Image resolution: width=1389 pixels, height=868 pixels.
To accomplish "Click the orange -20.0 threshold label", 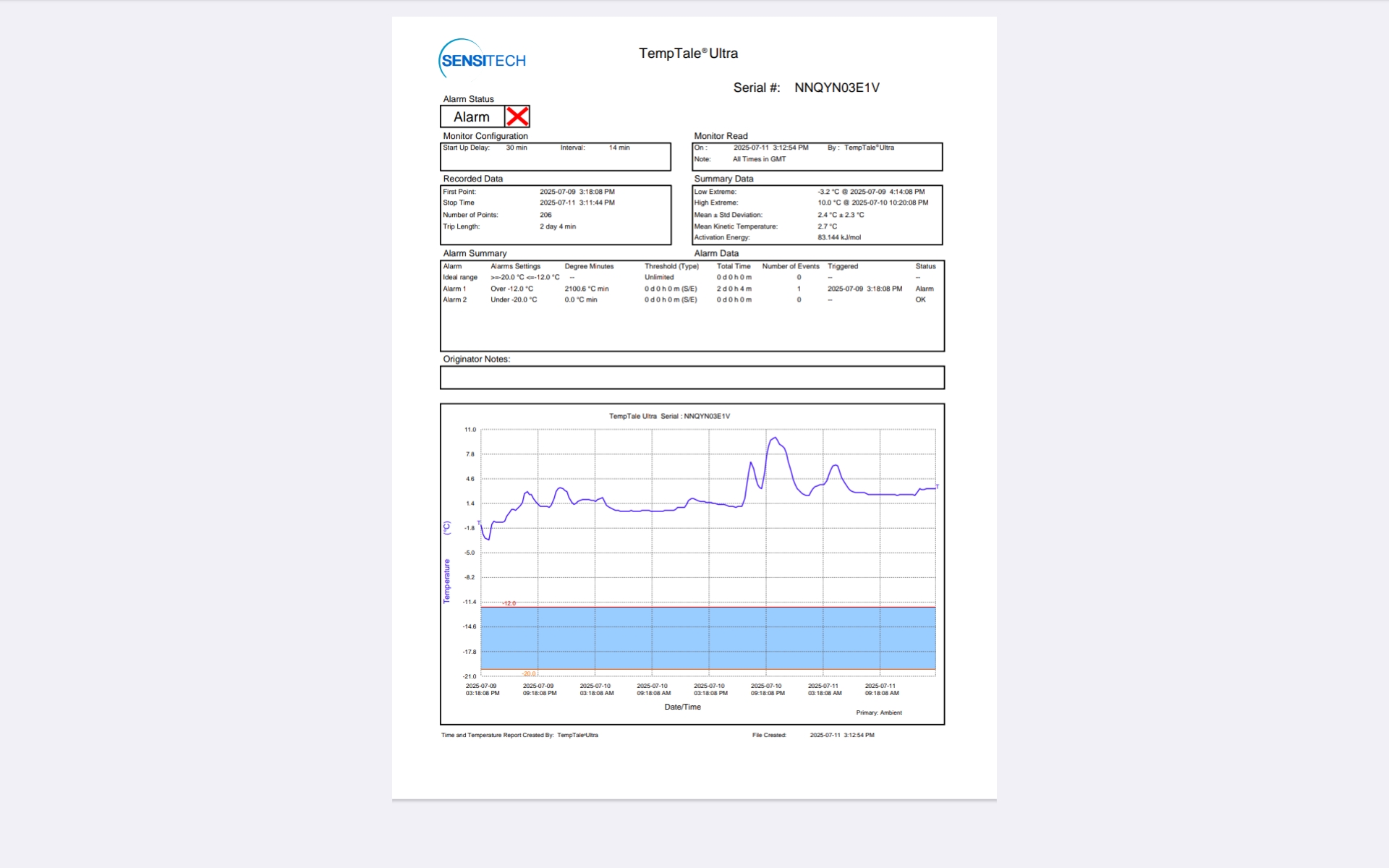I will [x=529, y=673].
